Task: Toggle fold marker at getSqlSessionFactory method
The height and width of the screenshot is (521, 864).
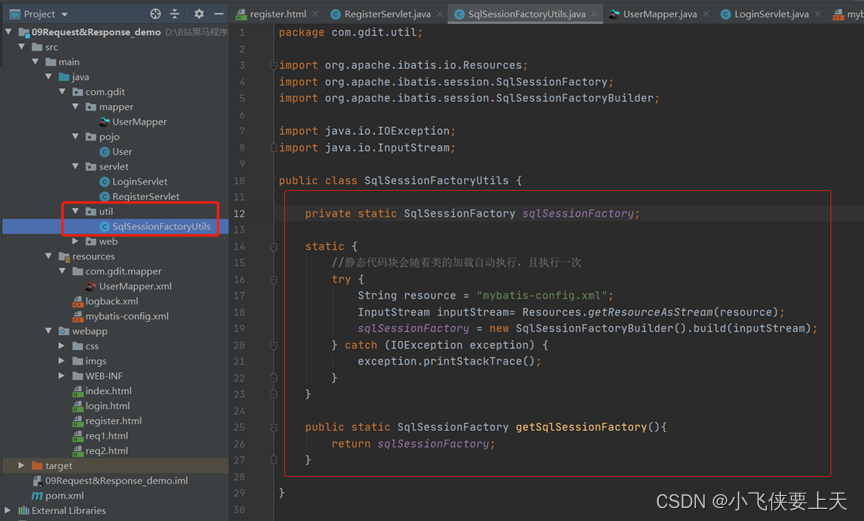Action: 274,427
